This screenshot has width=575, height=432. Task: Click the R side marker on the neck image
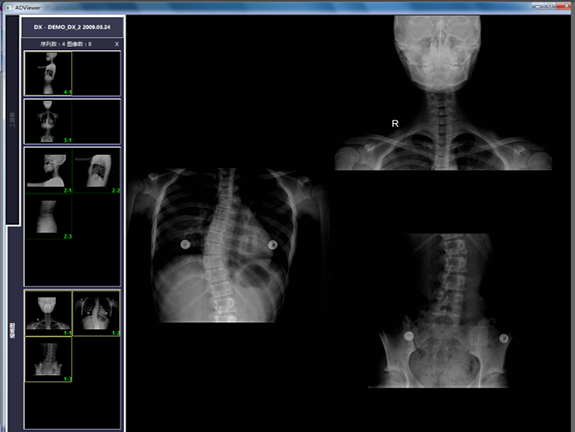pyautogui.click(x=395, y=124)
